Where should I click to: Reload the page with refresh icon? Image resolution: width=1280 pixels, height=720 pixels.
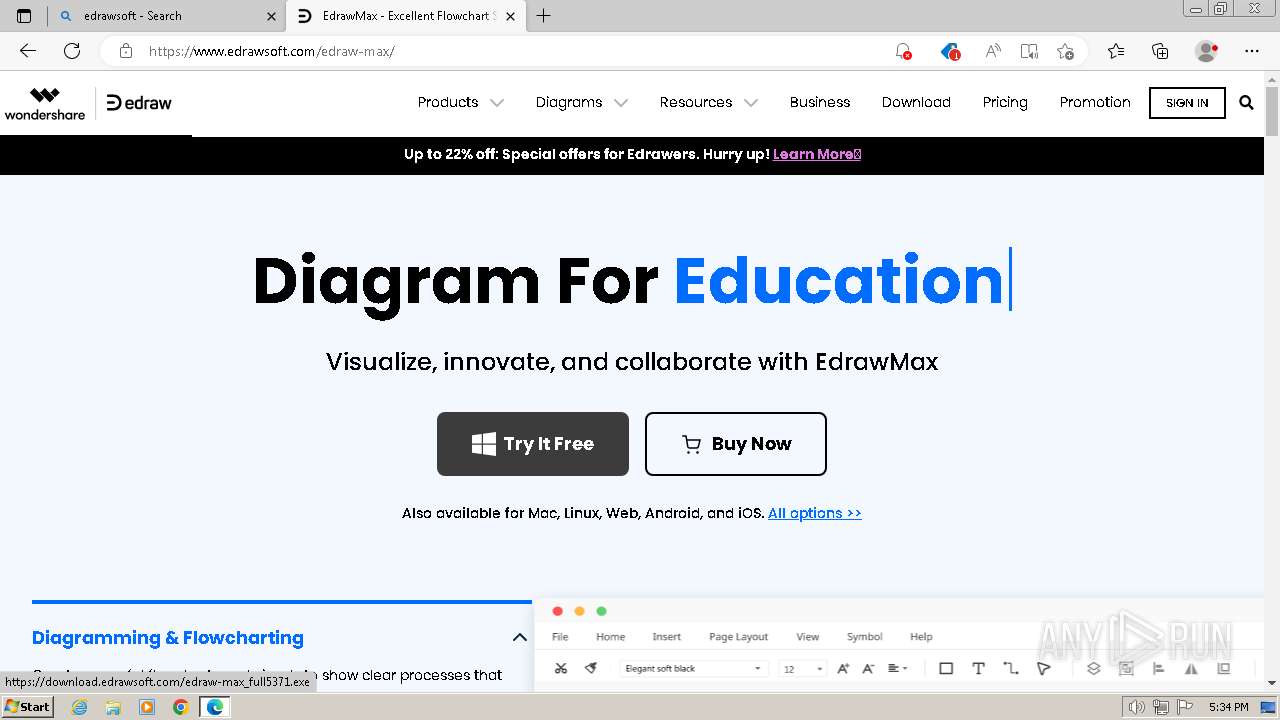coord(72,51)
